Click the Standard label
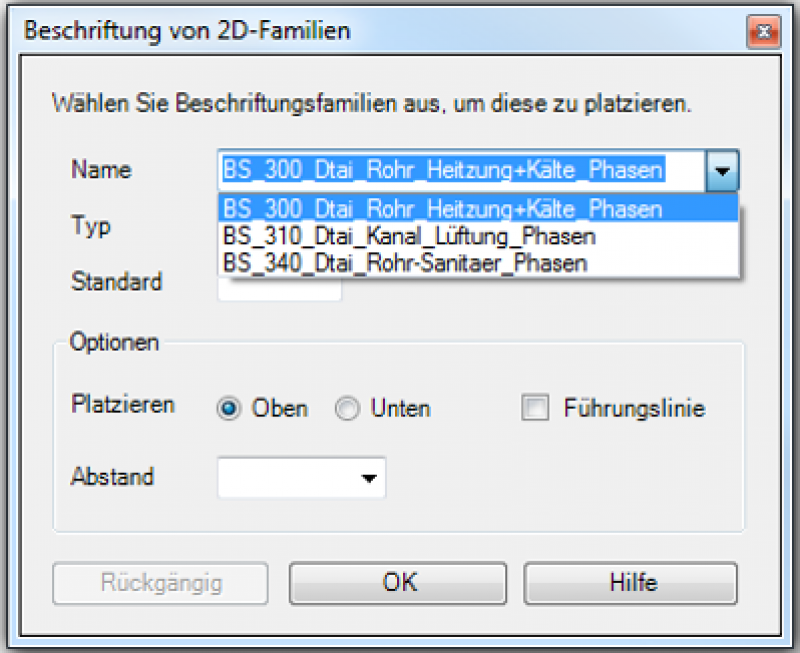 (x=116, y=282)
